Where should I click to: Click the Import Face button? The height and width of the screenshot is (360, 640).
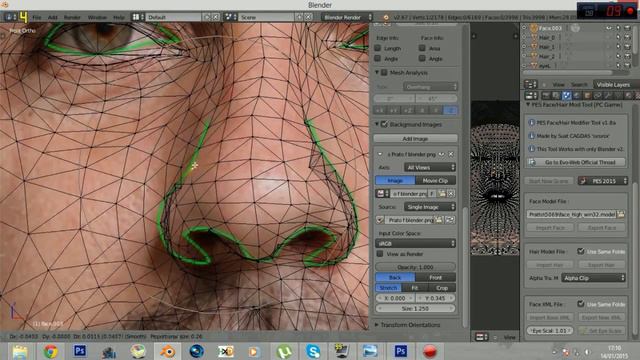tap(550, 228)
